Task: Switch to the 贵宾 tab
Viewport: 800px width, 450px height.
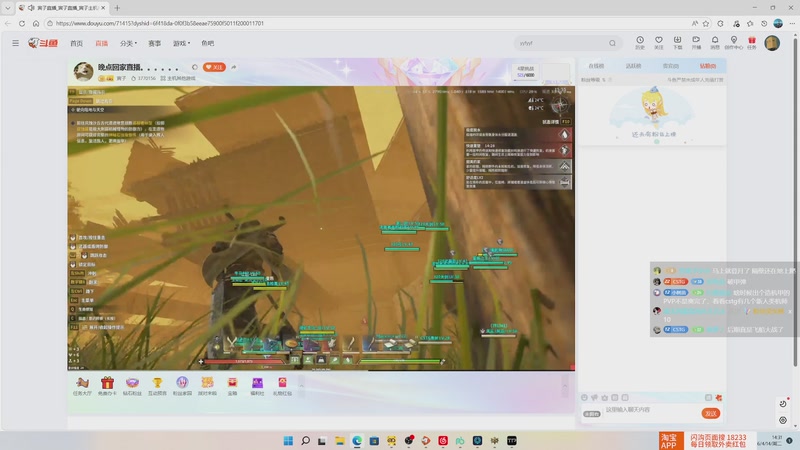Action: click(670, 66)
